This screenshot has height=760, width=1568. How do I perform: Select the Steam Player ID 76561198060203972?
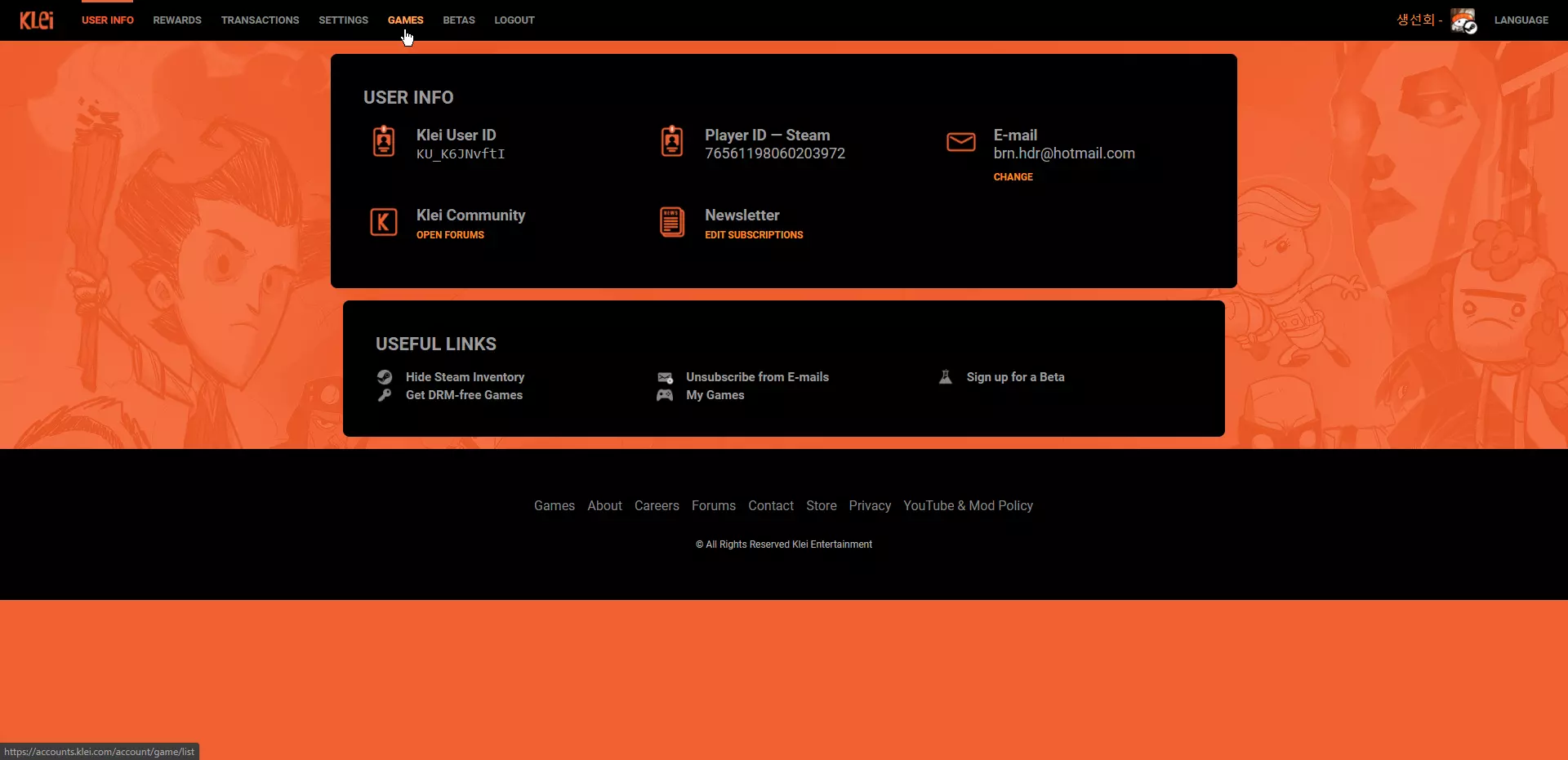point(775,153)
